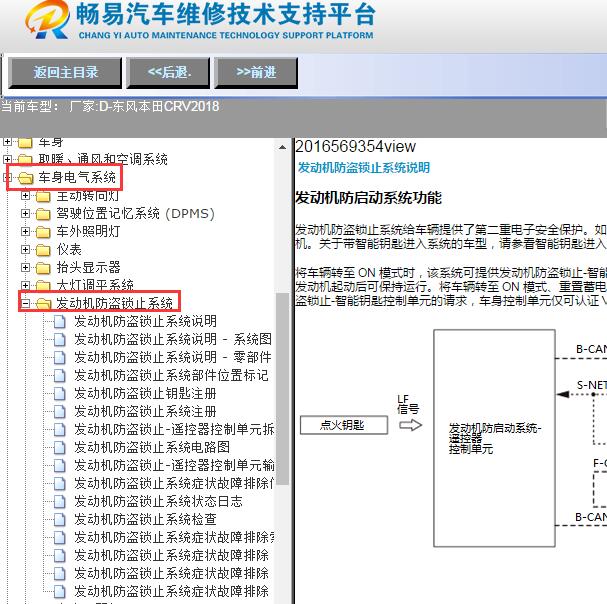Viewport: 607px width, 604px height.
Task: Select the 发动机防盗锁止系统 folder label
Action: point(115,303)
